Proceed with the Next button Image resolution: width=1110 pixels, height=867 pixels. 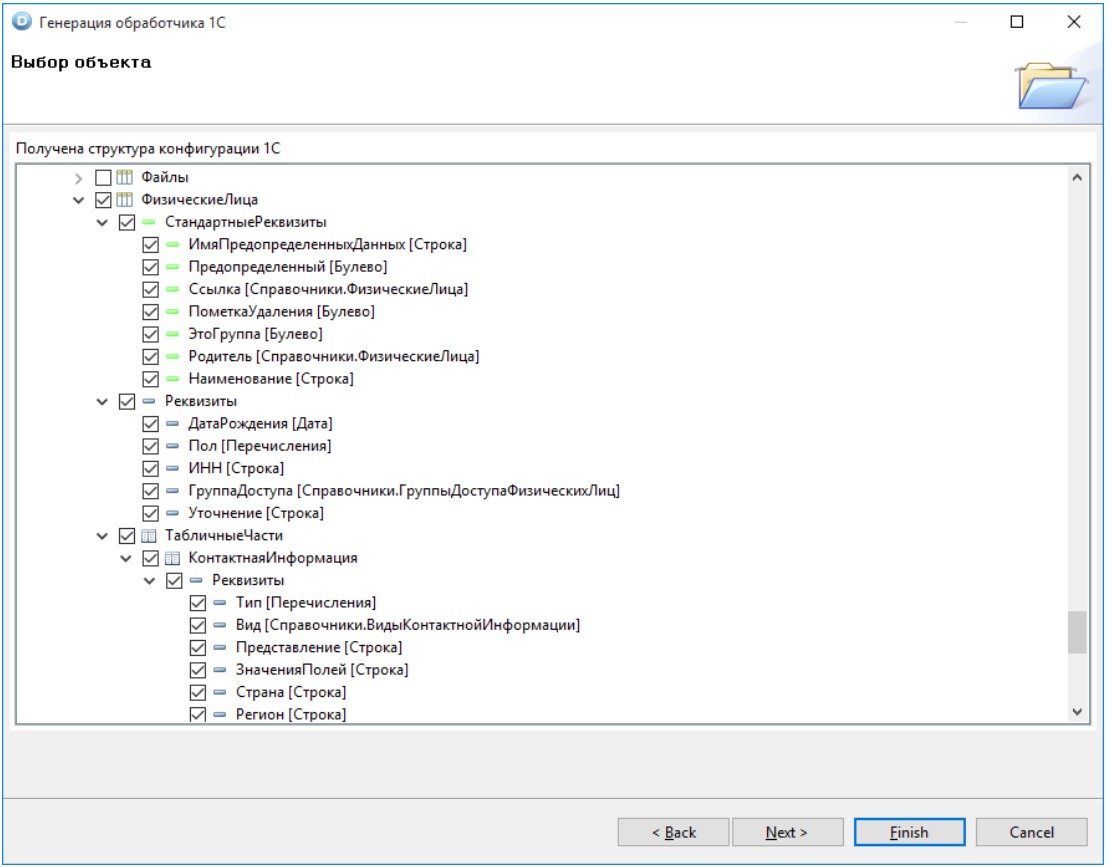click(x=787, y=832)
